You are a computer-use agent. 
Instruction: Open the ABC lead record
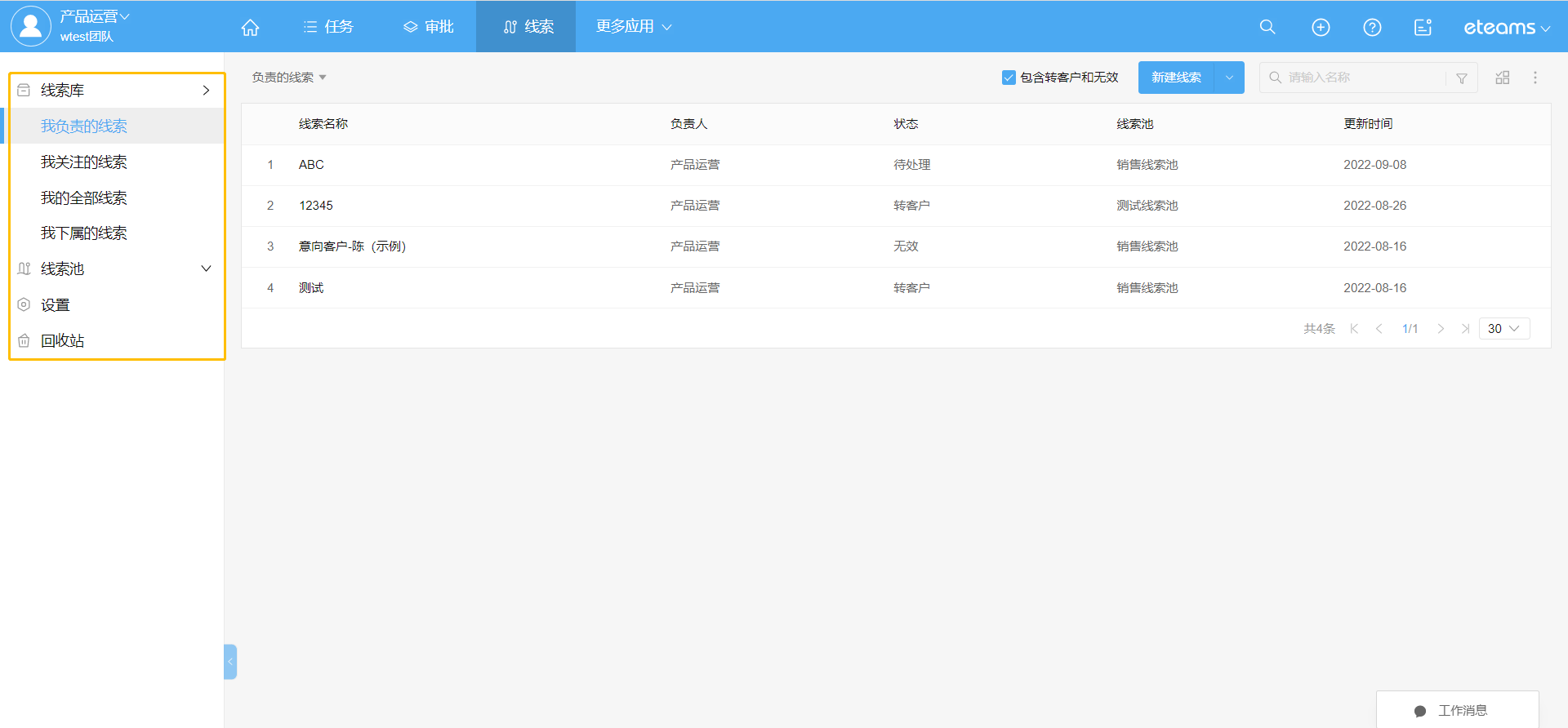(x=311, y=165)
